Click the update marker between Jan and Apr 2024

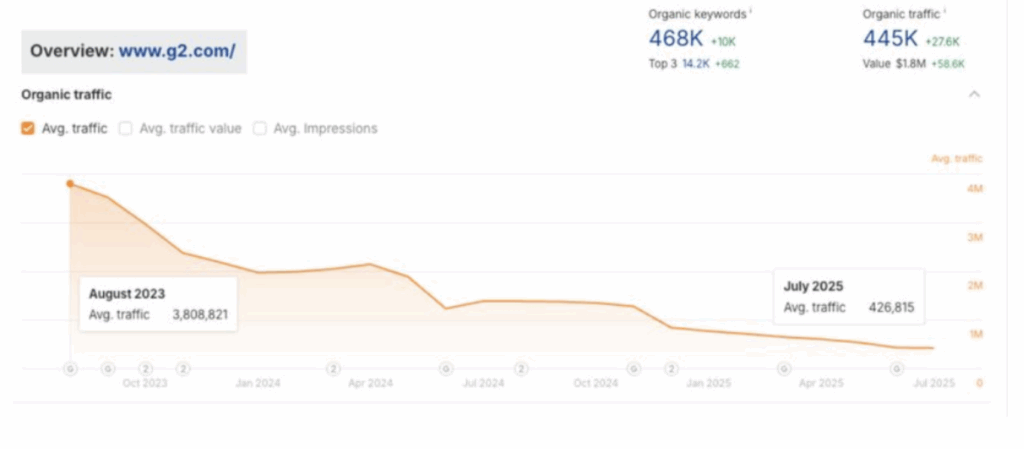333,369
